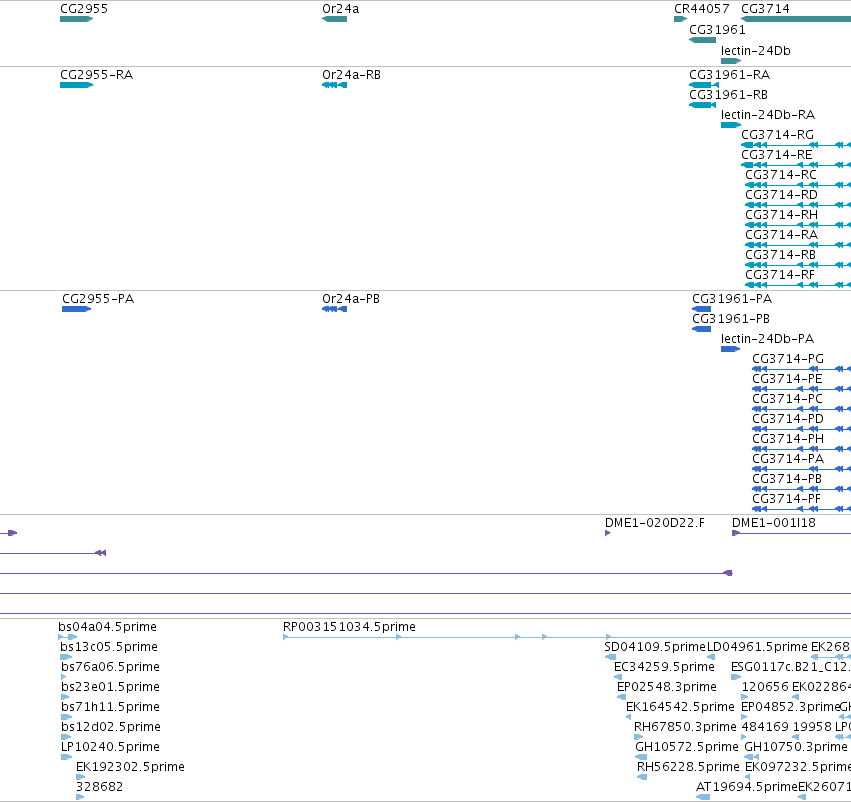Click the 328682 EST label
The height and width of the screenshot is (802, 851).
[99, 787]
